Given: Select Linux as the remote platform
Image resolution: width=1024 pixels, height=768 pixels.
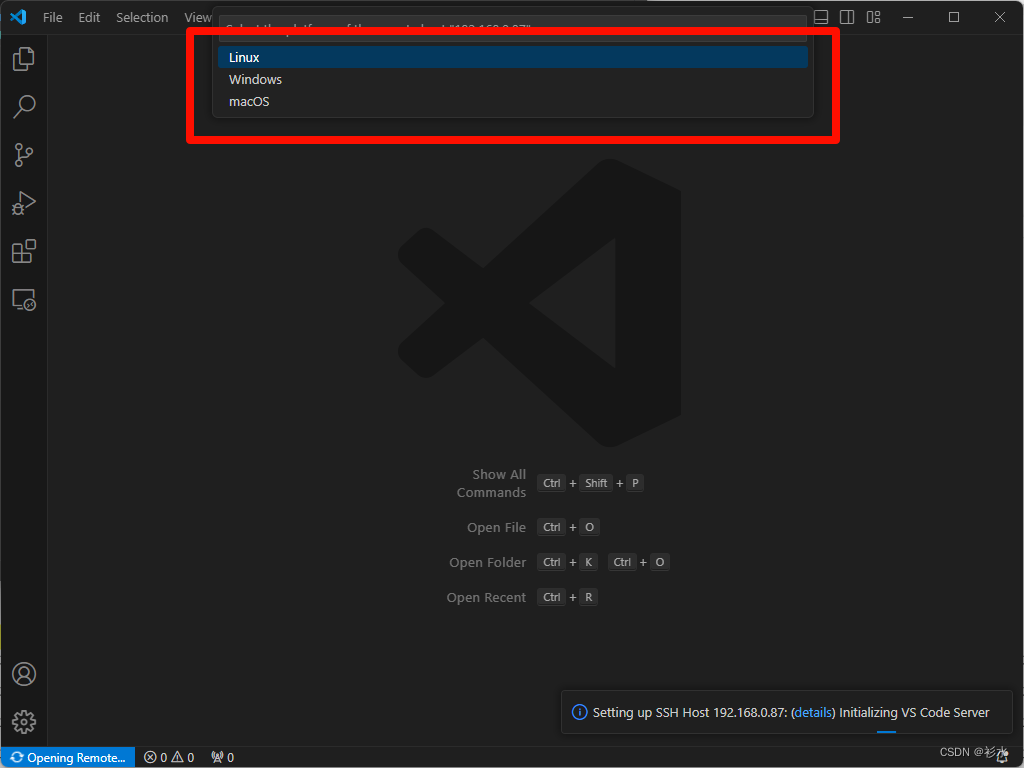Looking at the screenshot, I should tap(513, 57).
